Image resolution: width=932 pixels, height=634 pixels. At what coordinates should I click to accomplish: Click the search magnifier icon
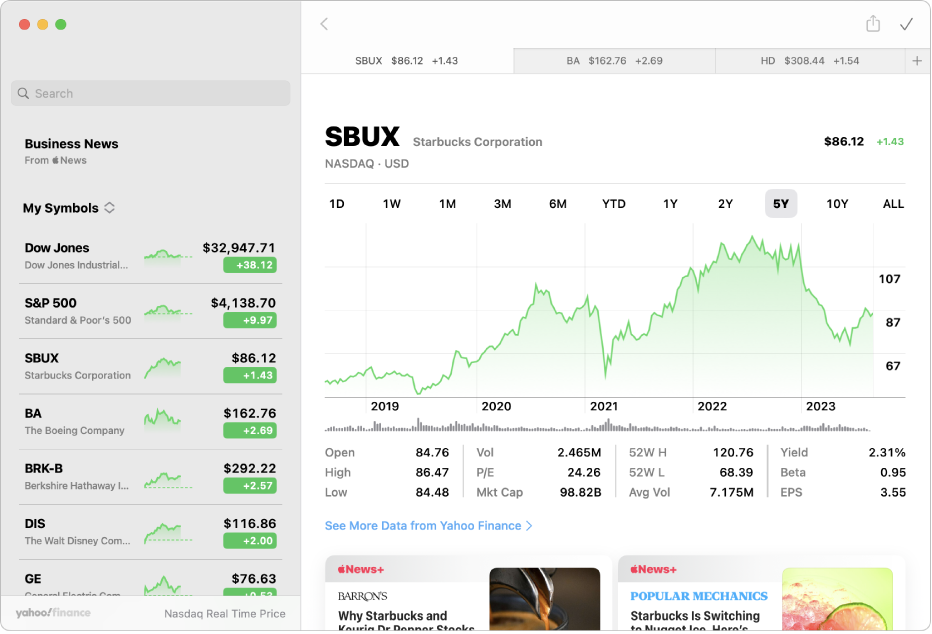pyautogui.click(x=23, y=93)
